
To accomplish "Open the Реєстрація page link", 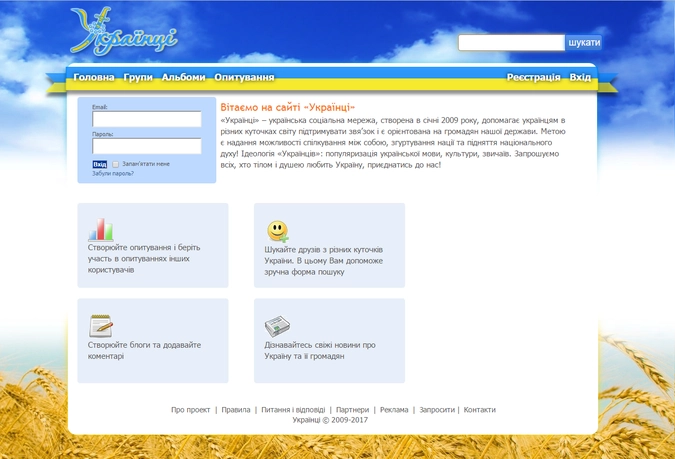I will point(533,77).
